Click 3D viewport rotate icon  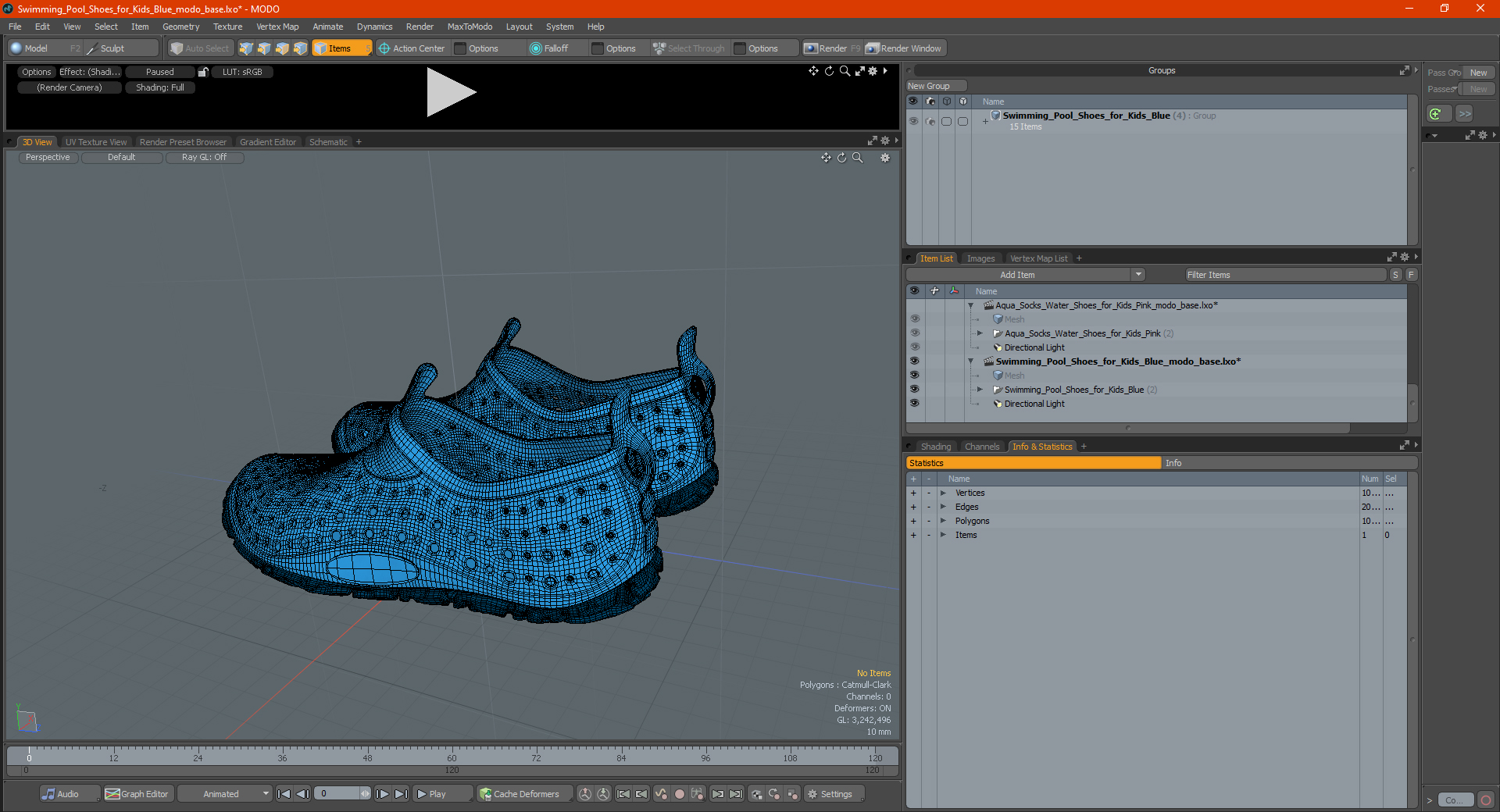pyautogui.click(x=841, y=158)
